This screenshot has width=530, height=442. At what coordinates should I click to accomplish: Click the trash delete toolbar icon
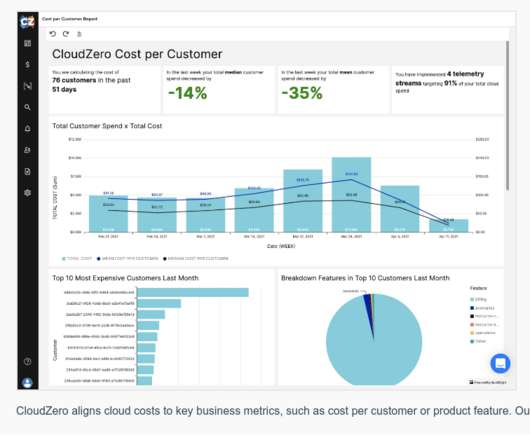(x=79, y=34)
